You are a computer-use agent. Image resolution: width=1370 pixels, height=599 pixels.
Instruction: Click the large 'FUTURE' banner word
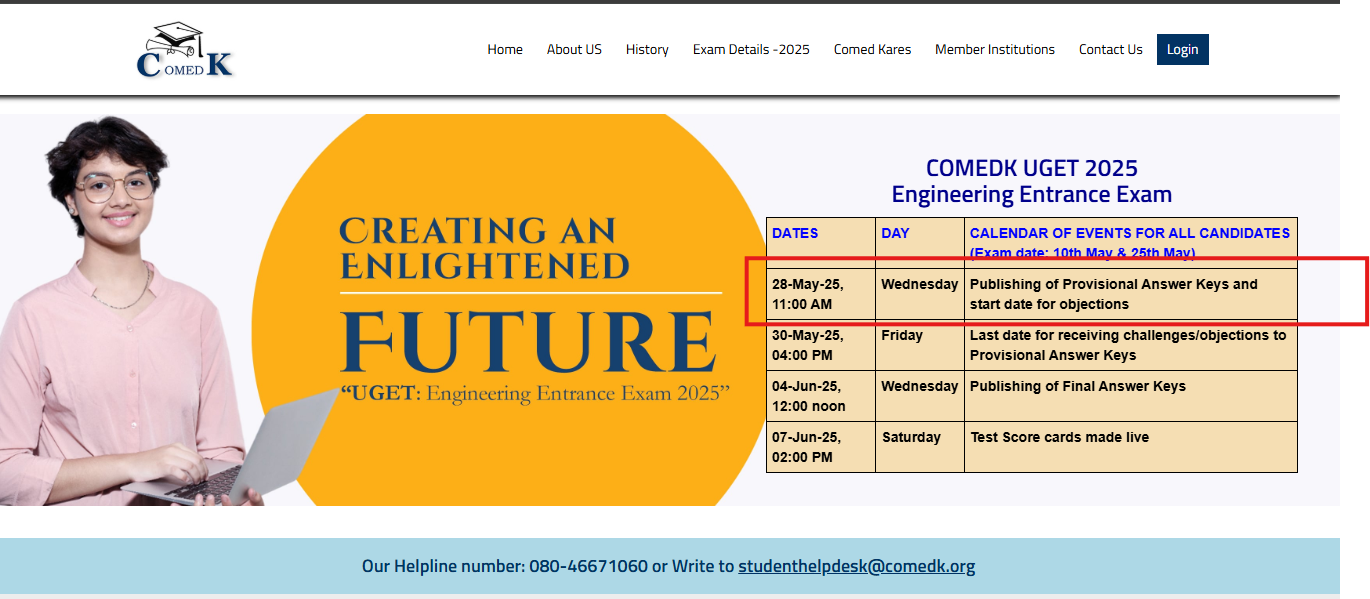click(x=528, y=342)
